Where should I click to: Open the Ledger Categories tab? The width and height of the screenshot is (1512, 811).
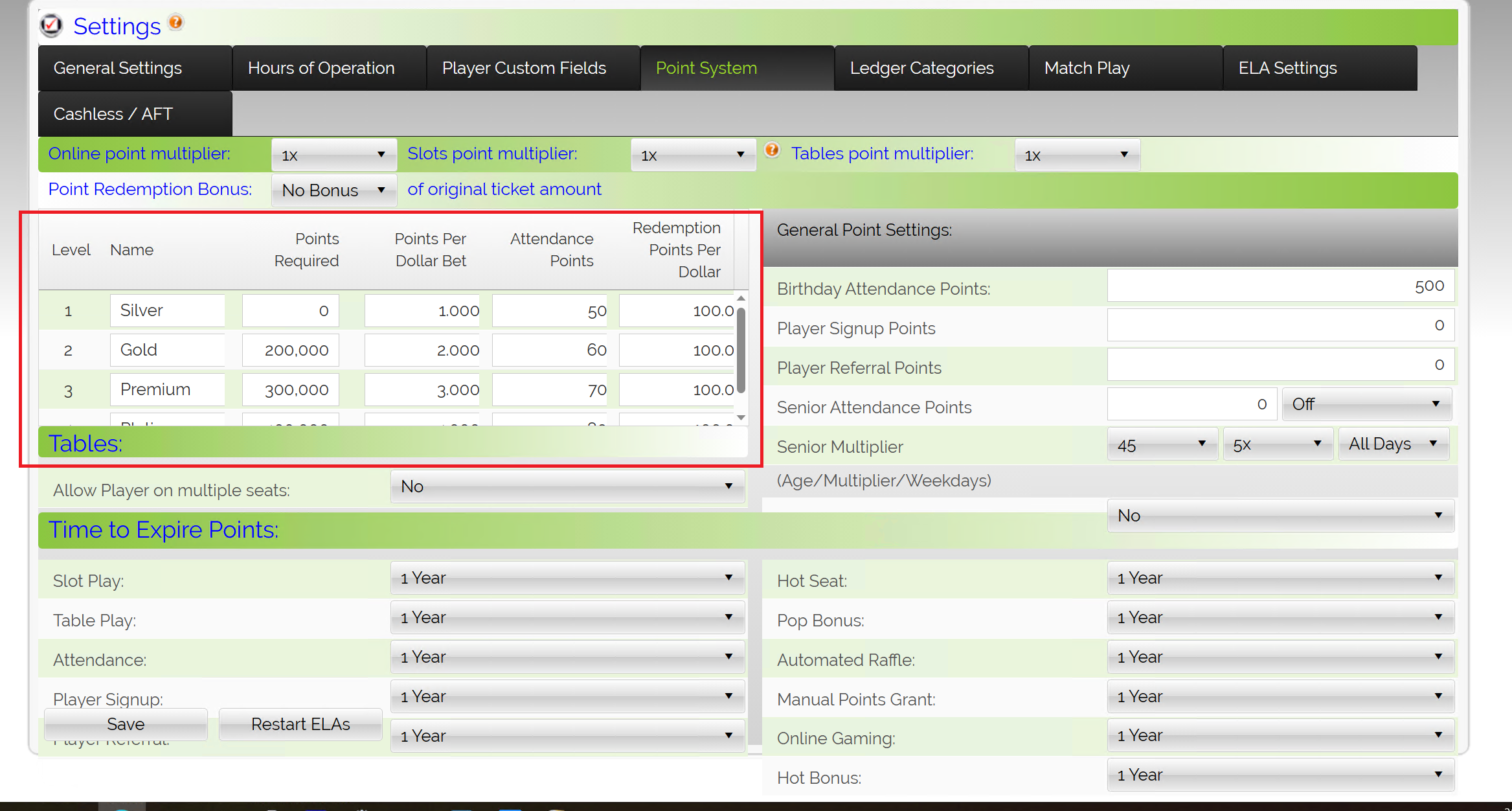point(932,68)
